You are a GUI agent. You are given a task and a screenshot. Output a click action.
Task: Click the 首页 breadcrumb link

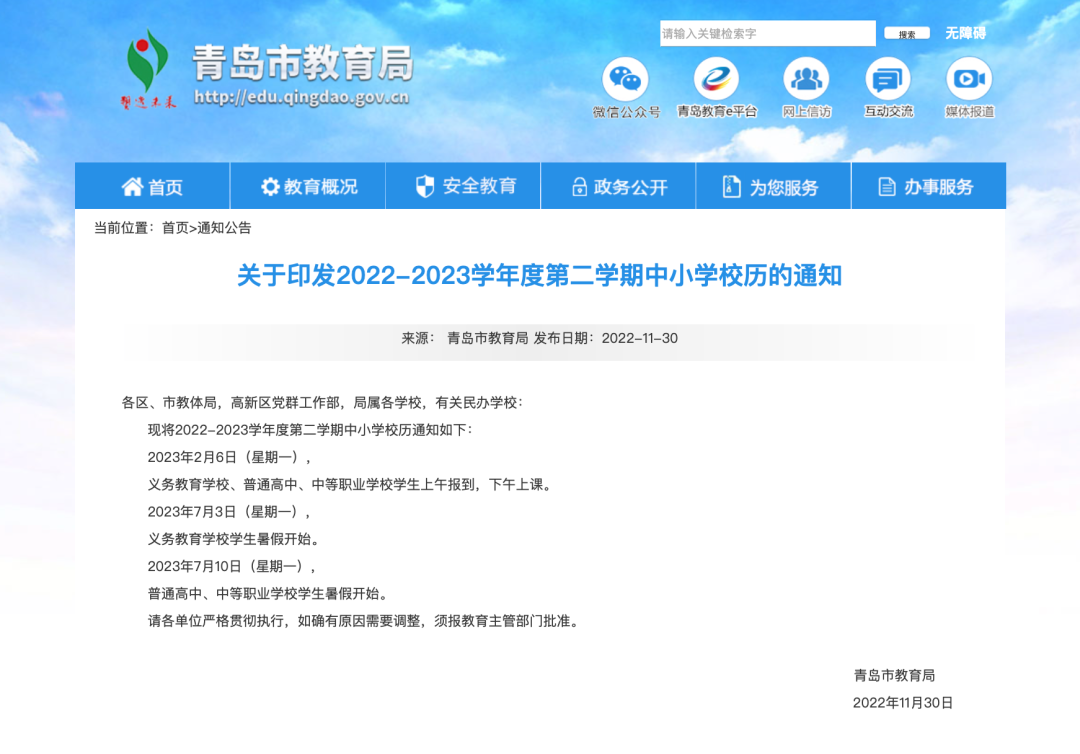coord(175,228)
